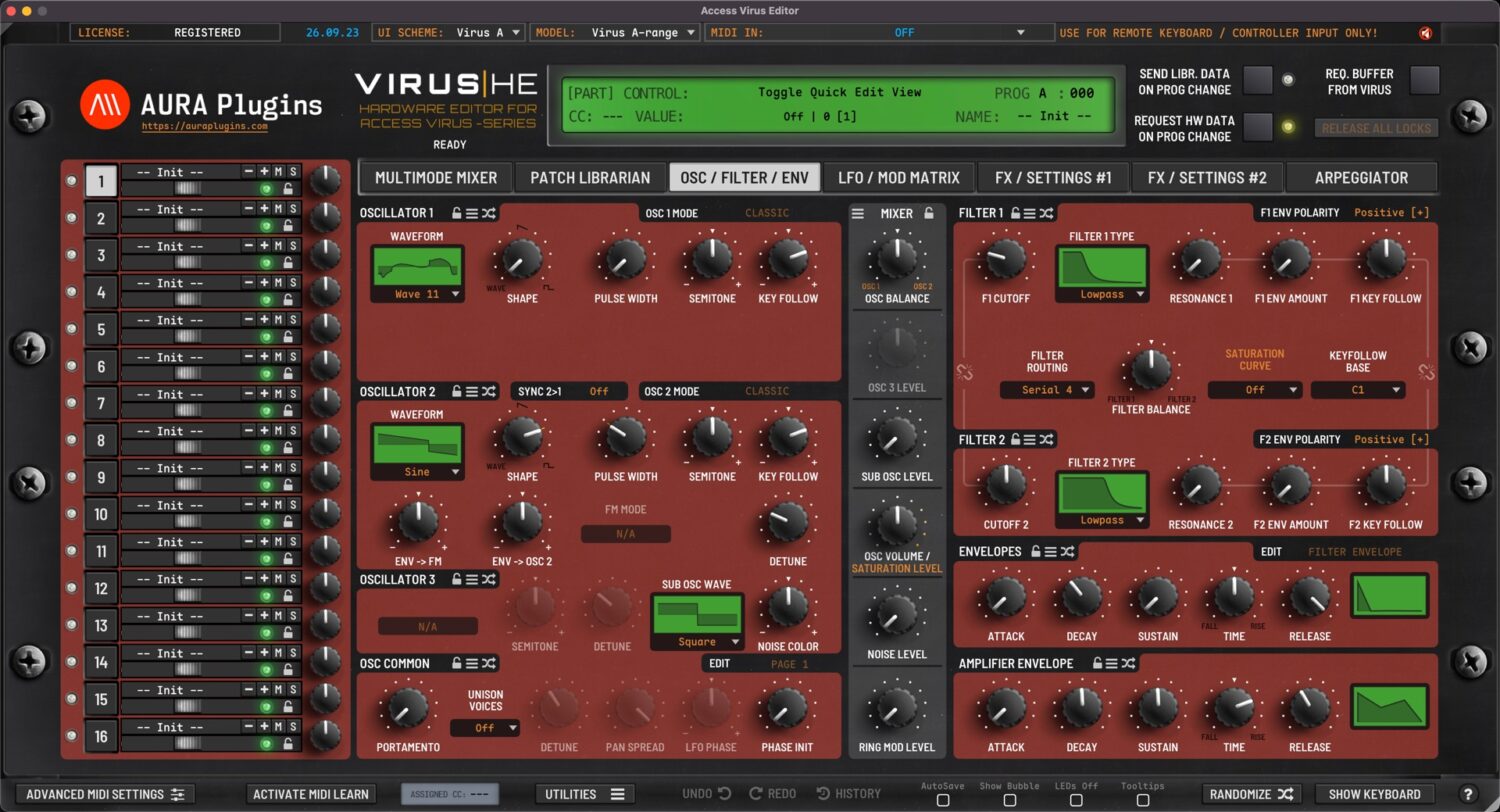Toggle the lock icon on part 3
Viewport: 1500px width, 812px height.
click(x=288, y=263)
